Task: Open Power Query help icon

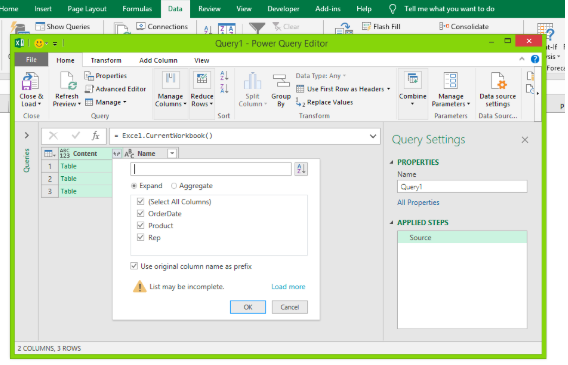Action: (535, 59)
